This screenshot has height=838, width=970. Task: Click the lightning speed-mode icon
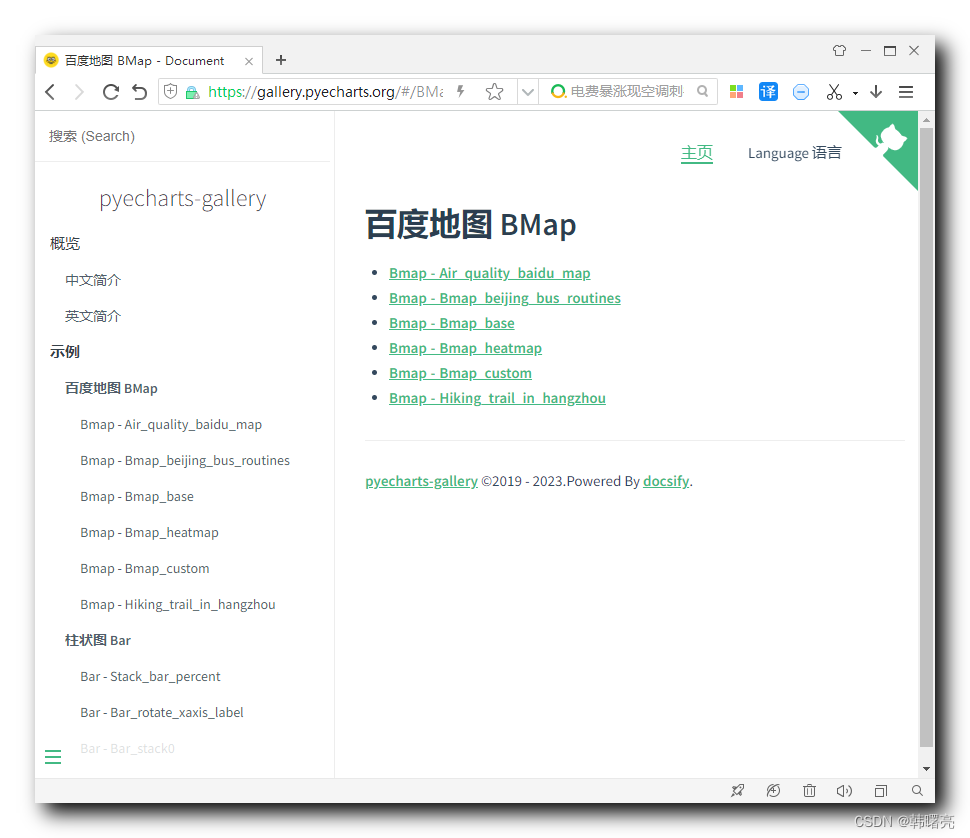[461, 92]
